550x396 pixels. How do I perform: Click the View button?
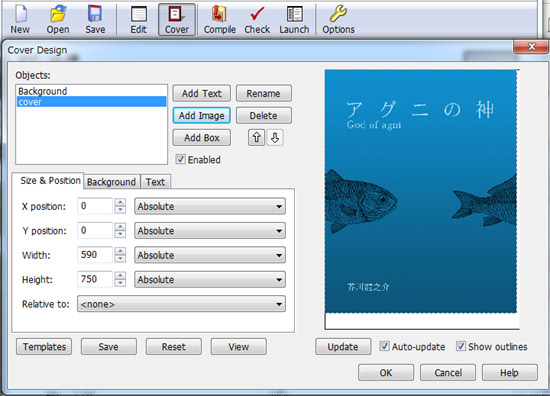[x=239, y=347]
